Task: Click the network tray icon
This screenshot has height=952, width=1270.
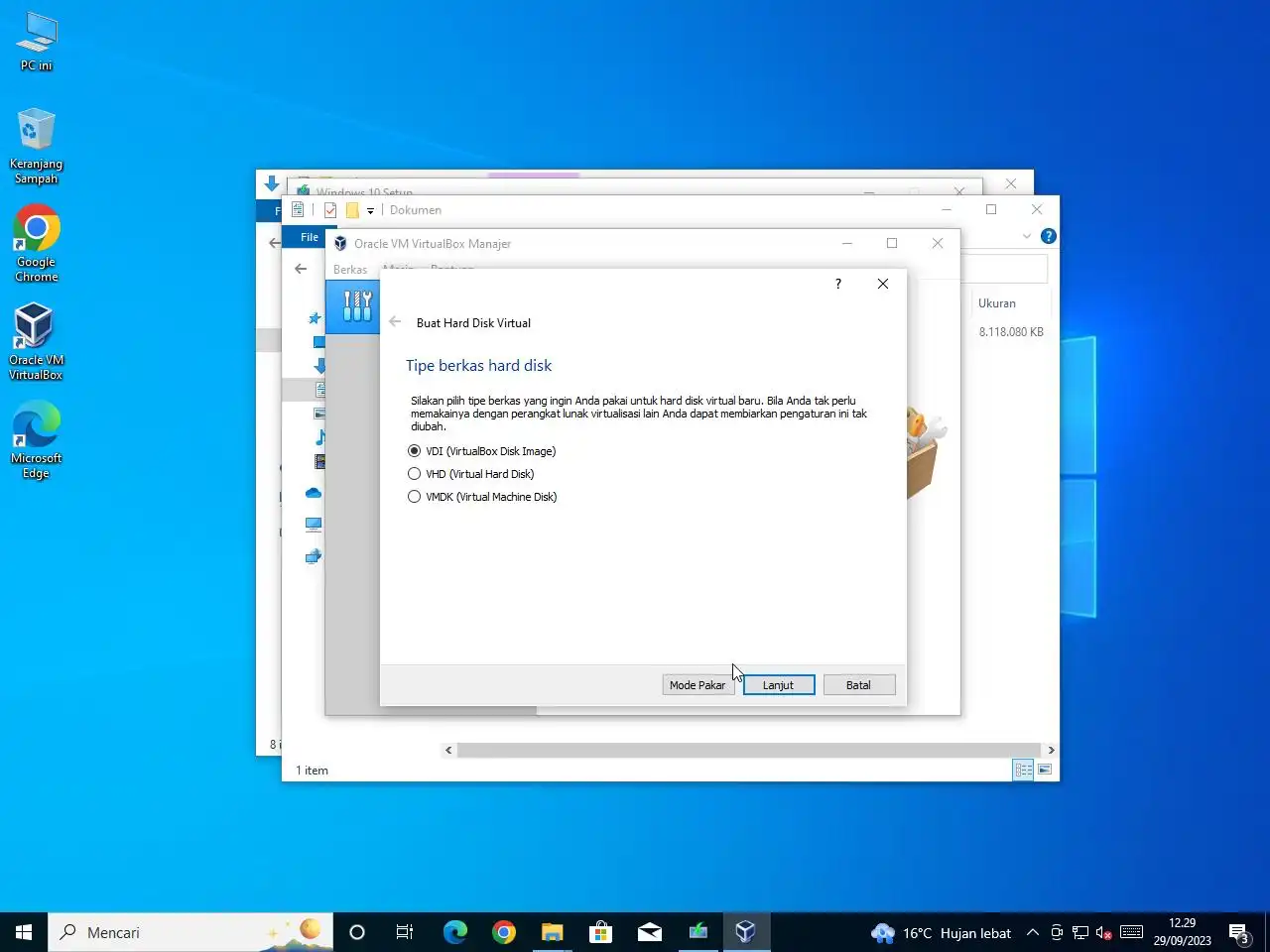Action: pos(1080,932)
